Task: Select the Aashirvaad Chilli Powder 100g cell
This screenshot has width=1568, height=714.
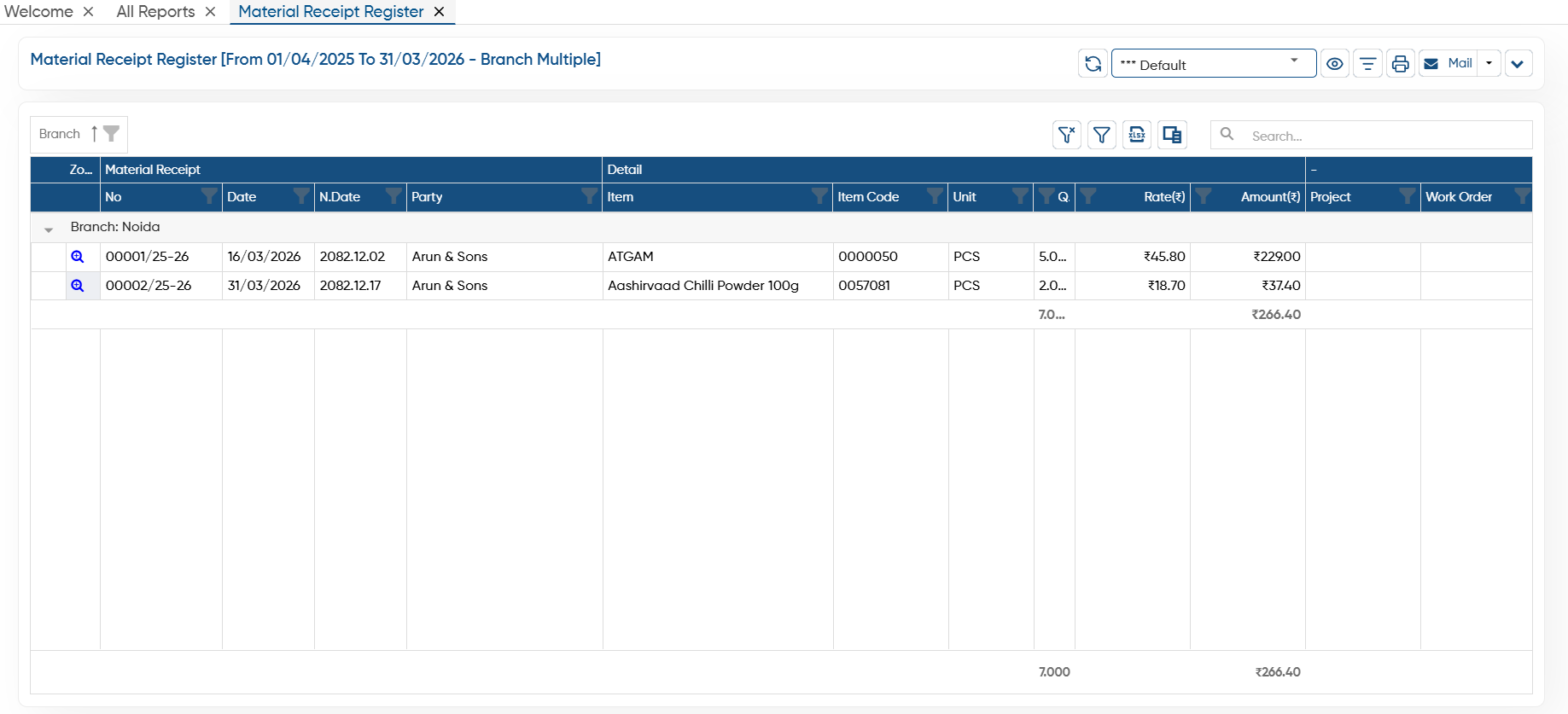Action: [718, 286]
